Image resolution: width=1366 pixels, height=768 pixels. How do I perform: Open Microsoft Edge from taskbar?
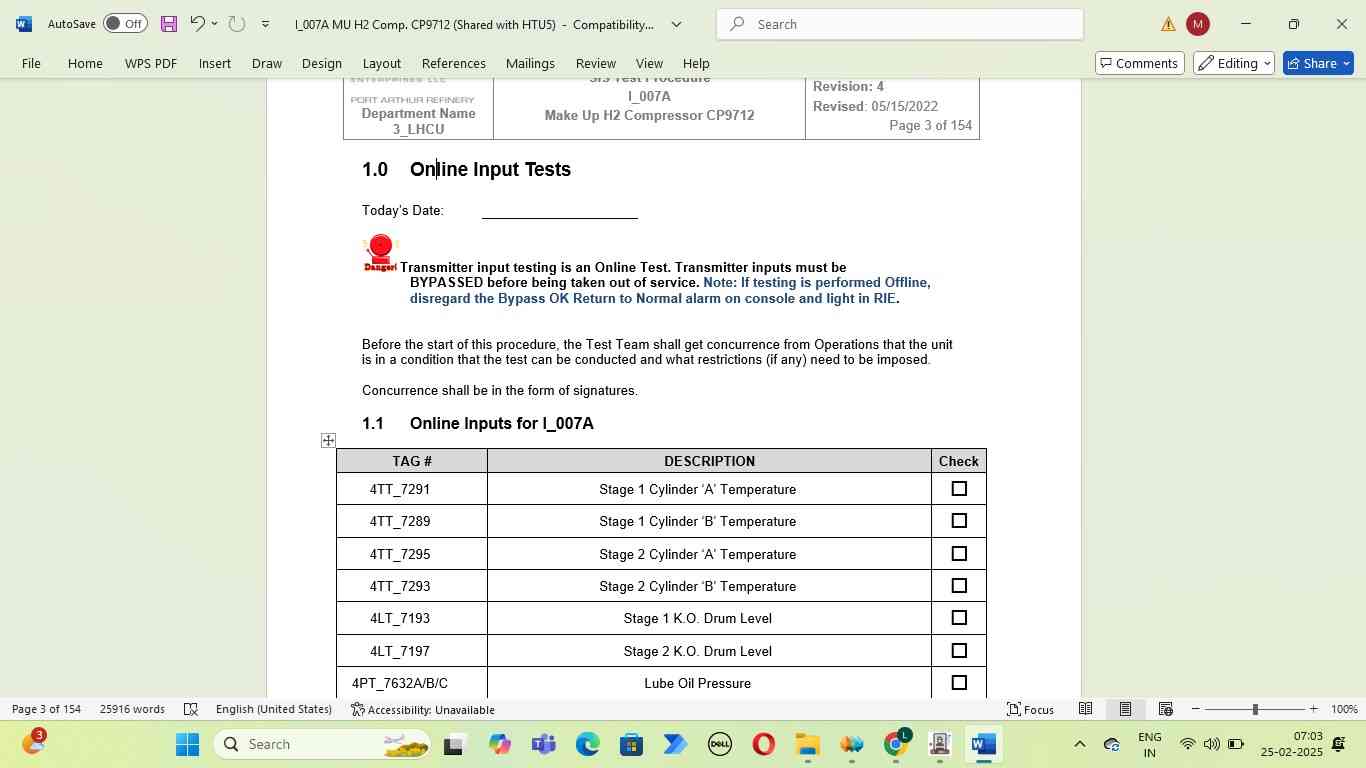coord(588,744)
